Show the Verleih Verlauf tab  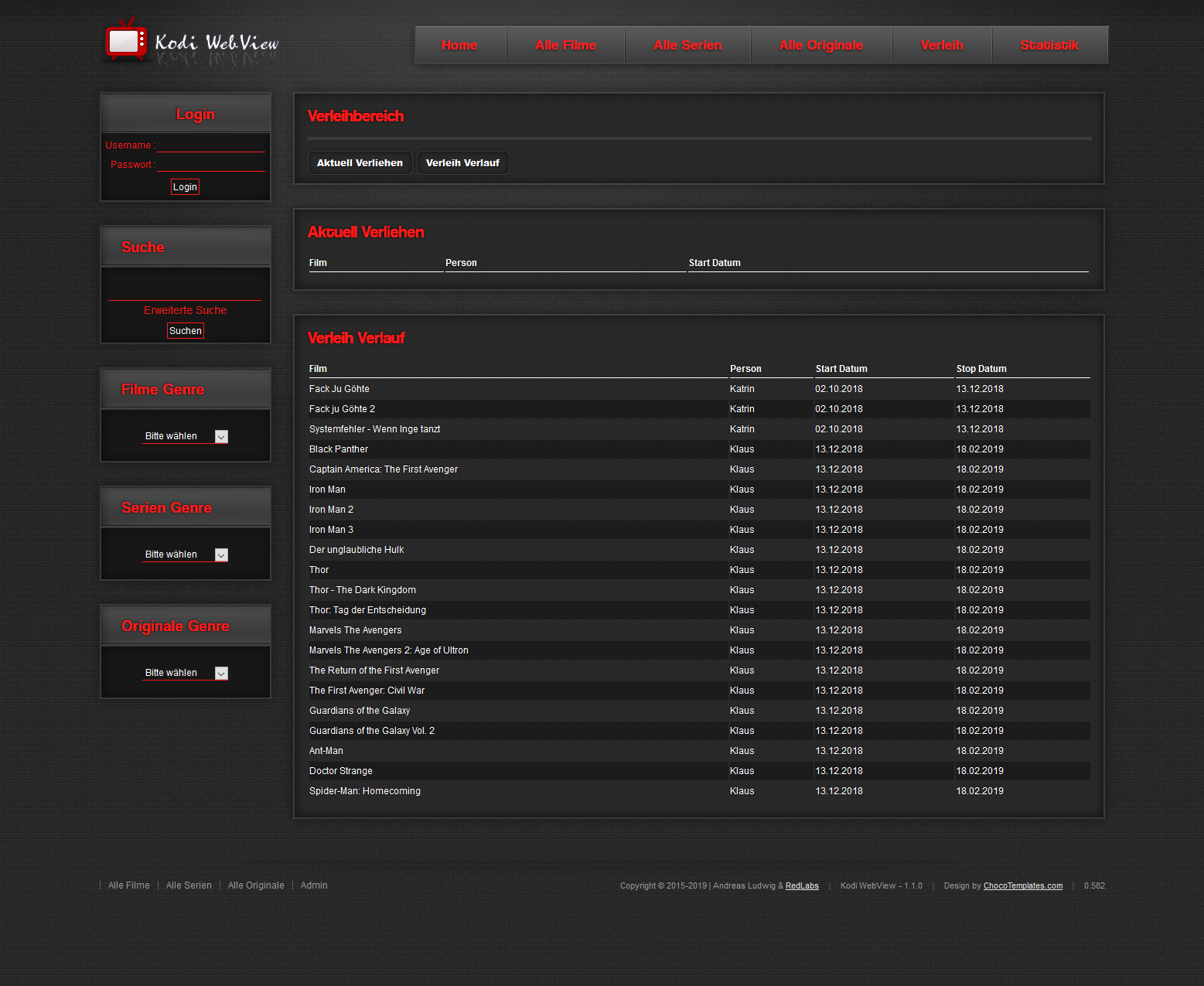[462, 163]
